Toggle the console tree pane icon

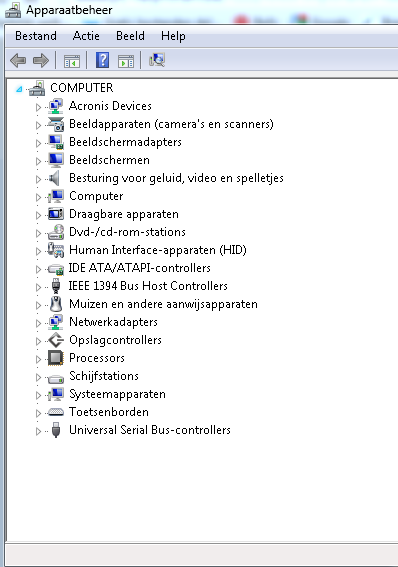pyautogui.click(x=72, y=61)
